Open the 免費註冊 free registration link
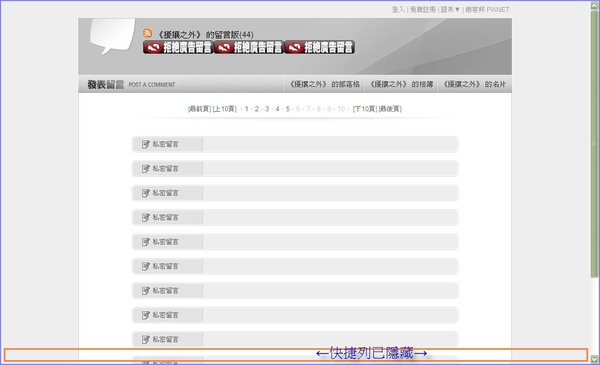Image resolution: width=600 pixels, height=365 pixels. tap(422, 10)
